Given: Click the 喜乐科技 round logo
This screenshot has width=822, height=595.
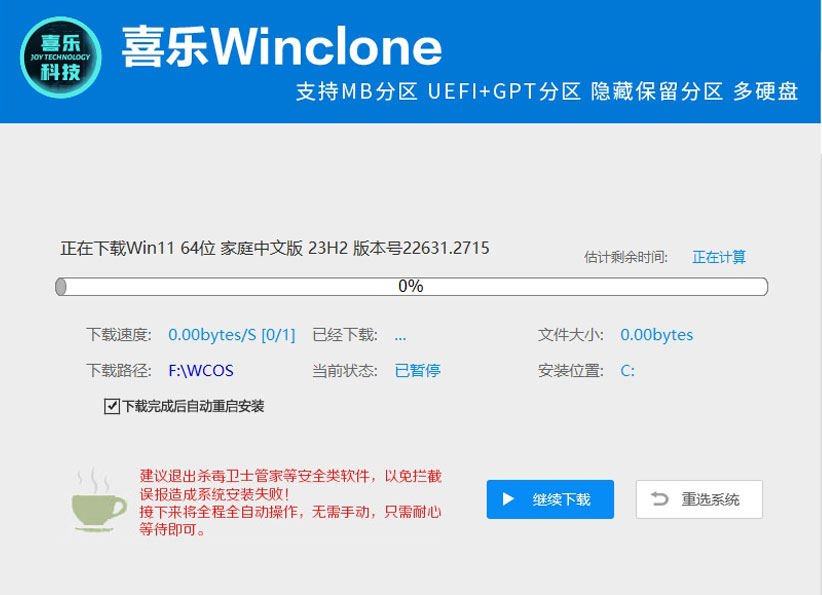Looking at the screenshot, I should [61, 58].
